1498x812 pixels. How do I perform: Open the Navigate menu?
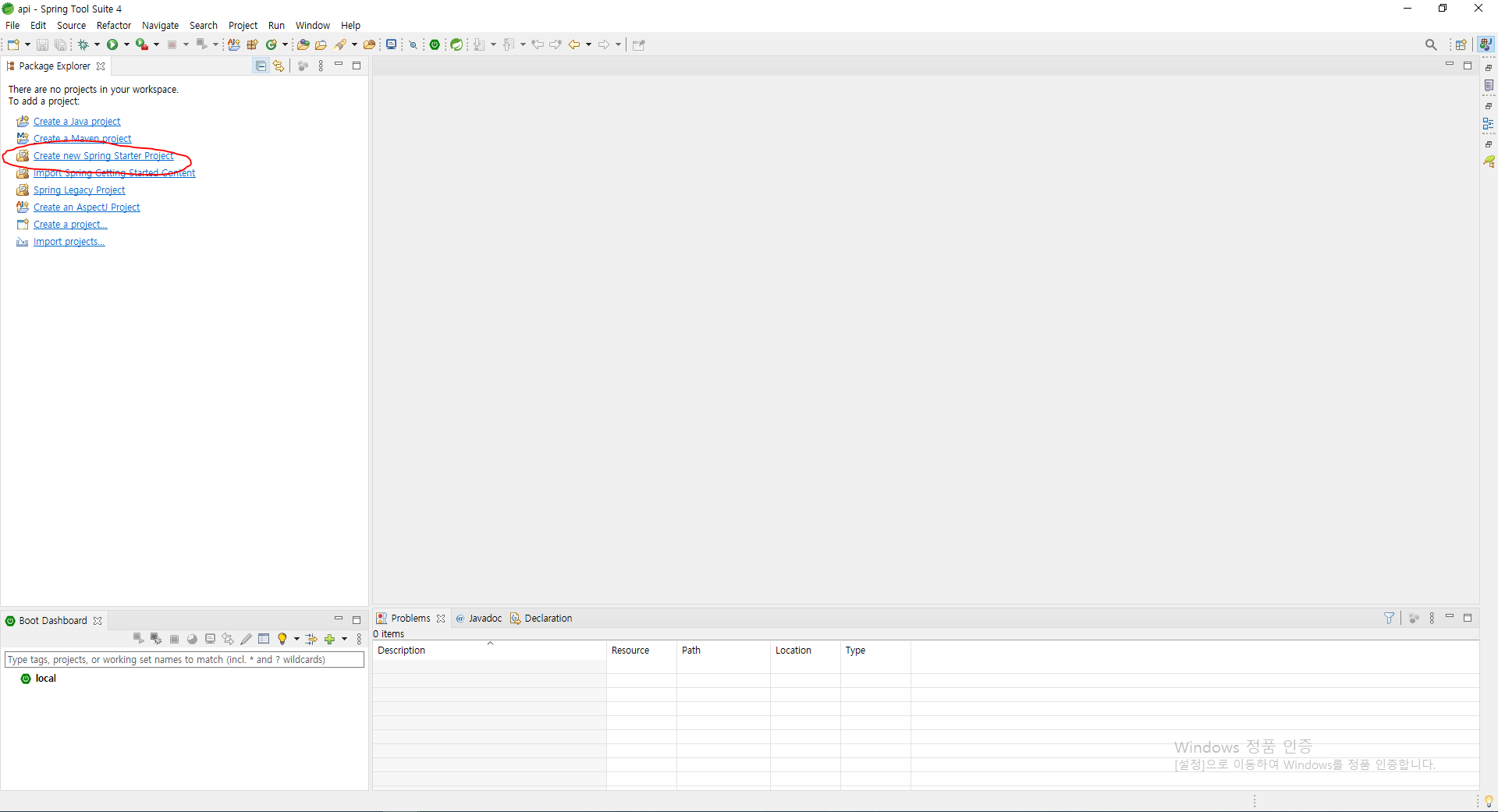click(160, 26)
